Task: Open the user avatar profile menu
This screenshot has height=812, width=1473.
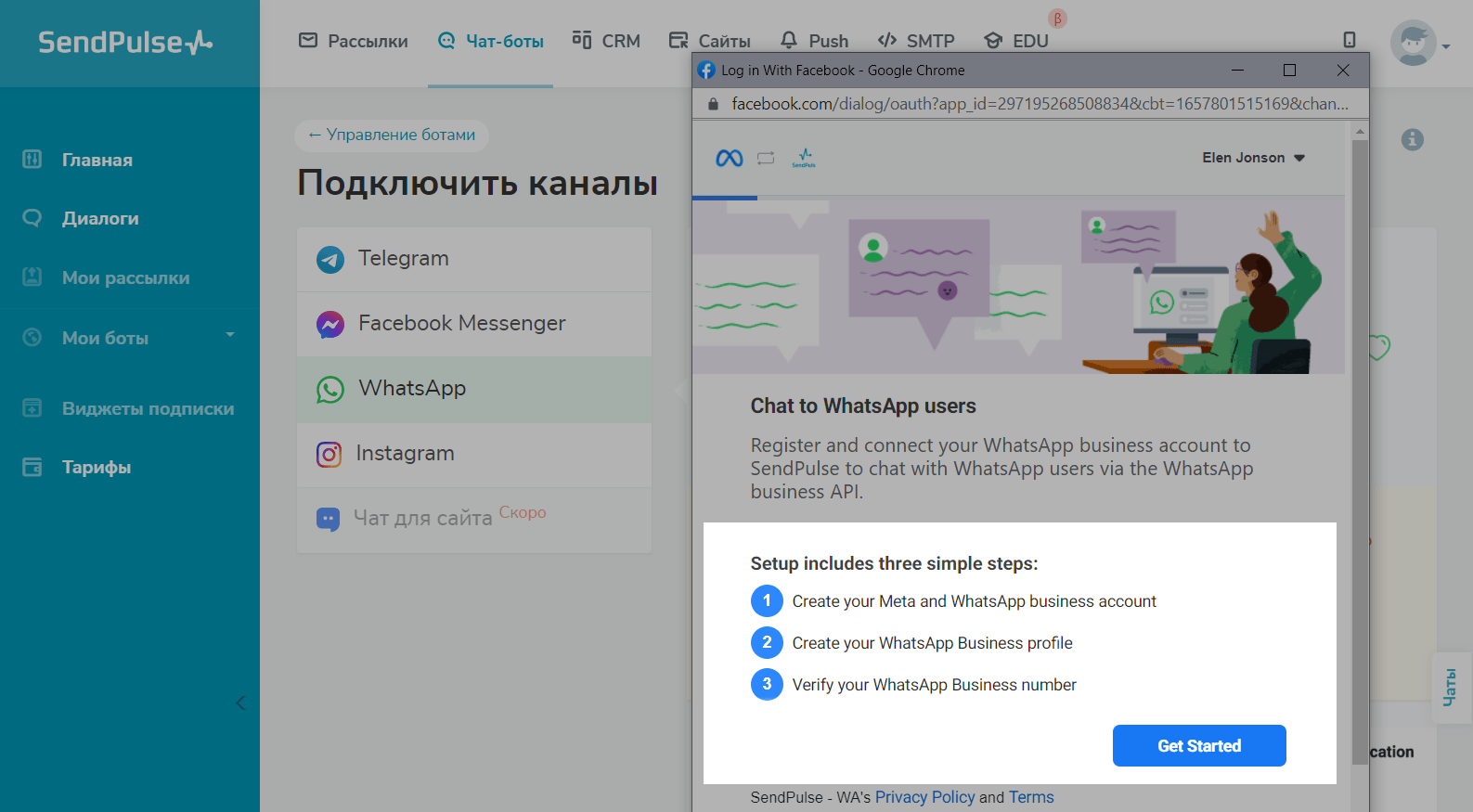Action: click(1414, 43)
